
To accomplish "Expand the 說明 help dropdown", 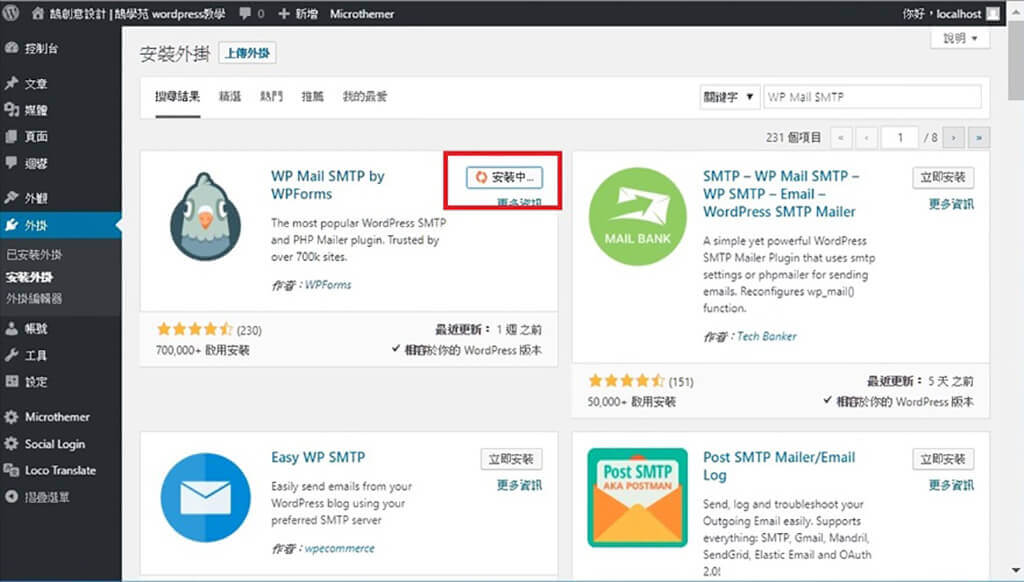I will tap(960, 39).
